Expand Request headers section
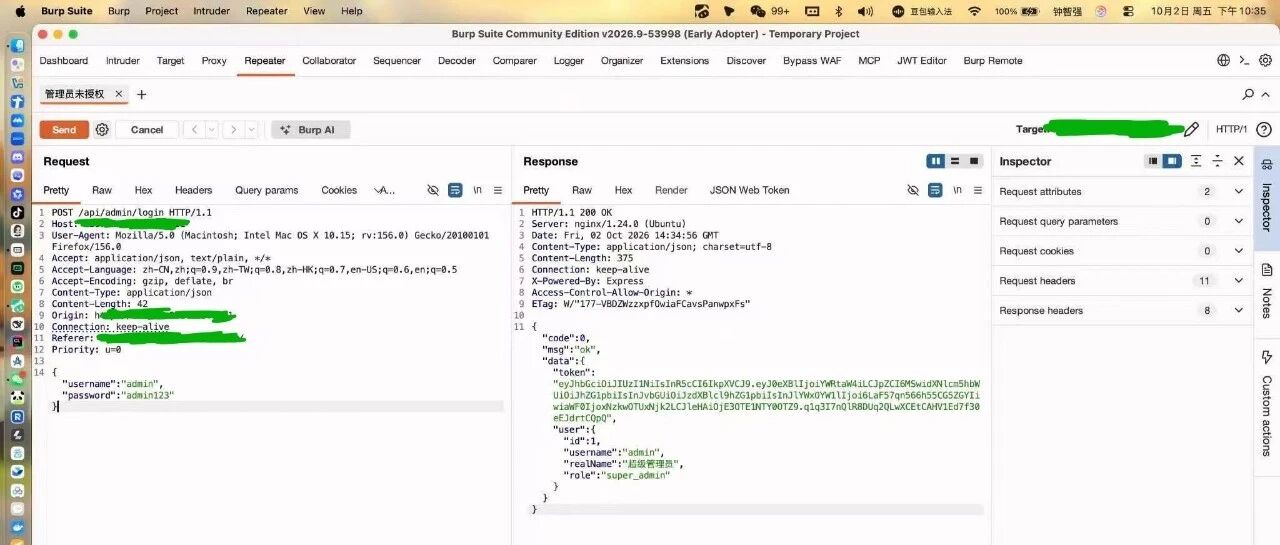Image resolution: width=1280 pixels, height=545 pixels. coord(1238,281)
